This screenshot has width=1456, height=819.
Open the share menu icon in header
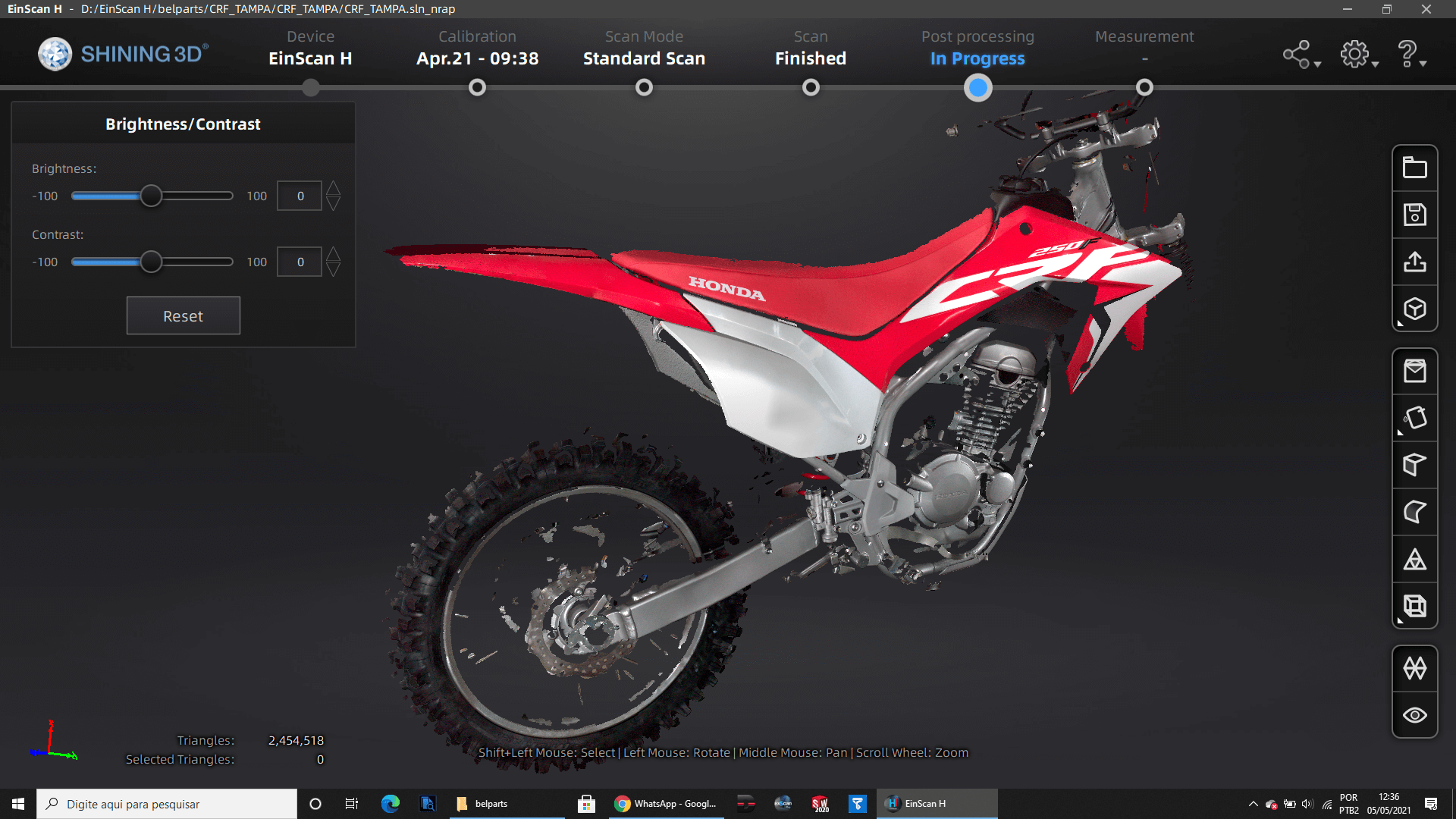[x=1301, y=55]
